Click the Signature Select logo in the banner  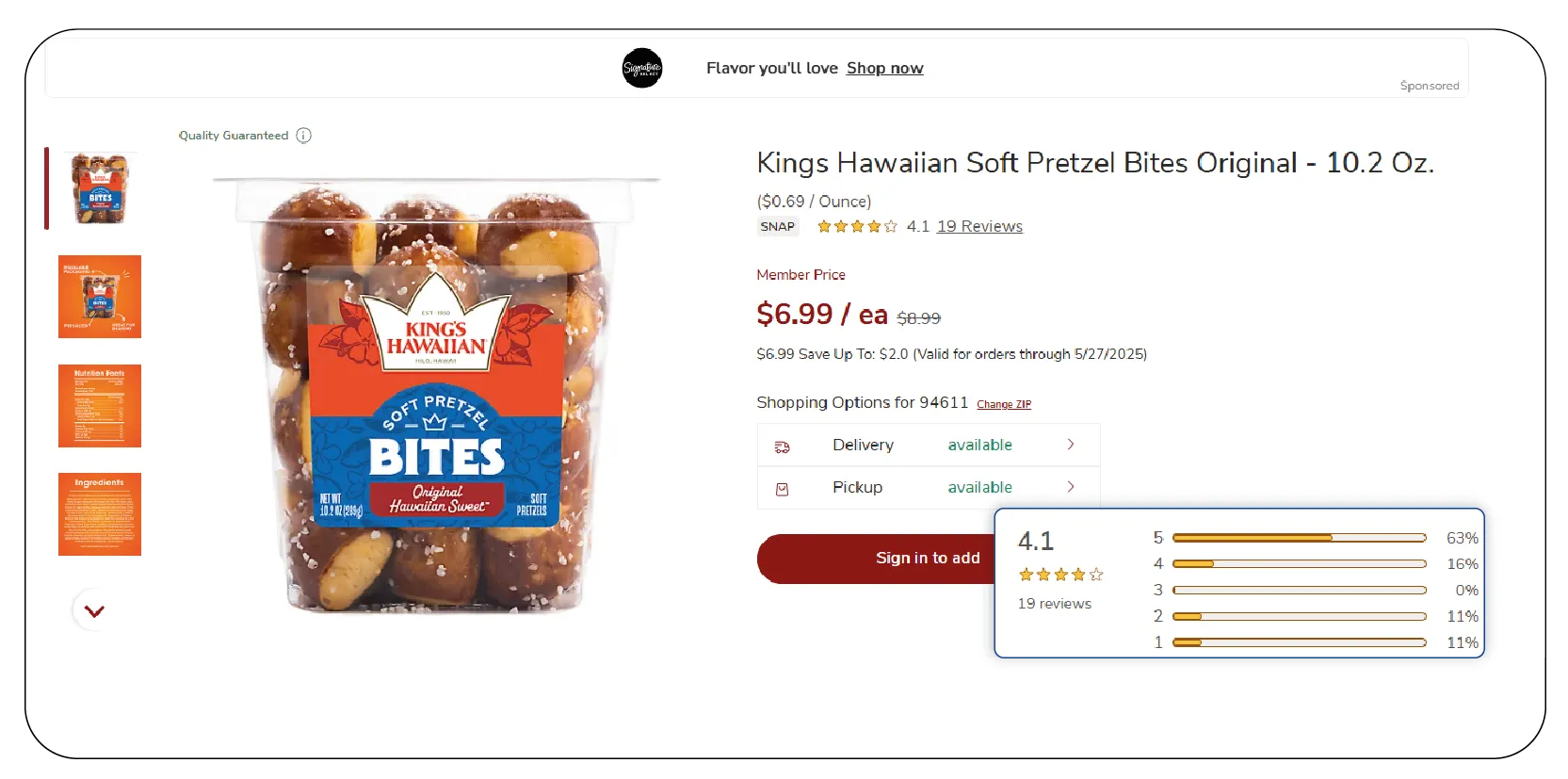tap(643, 68)
